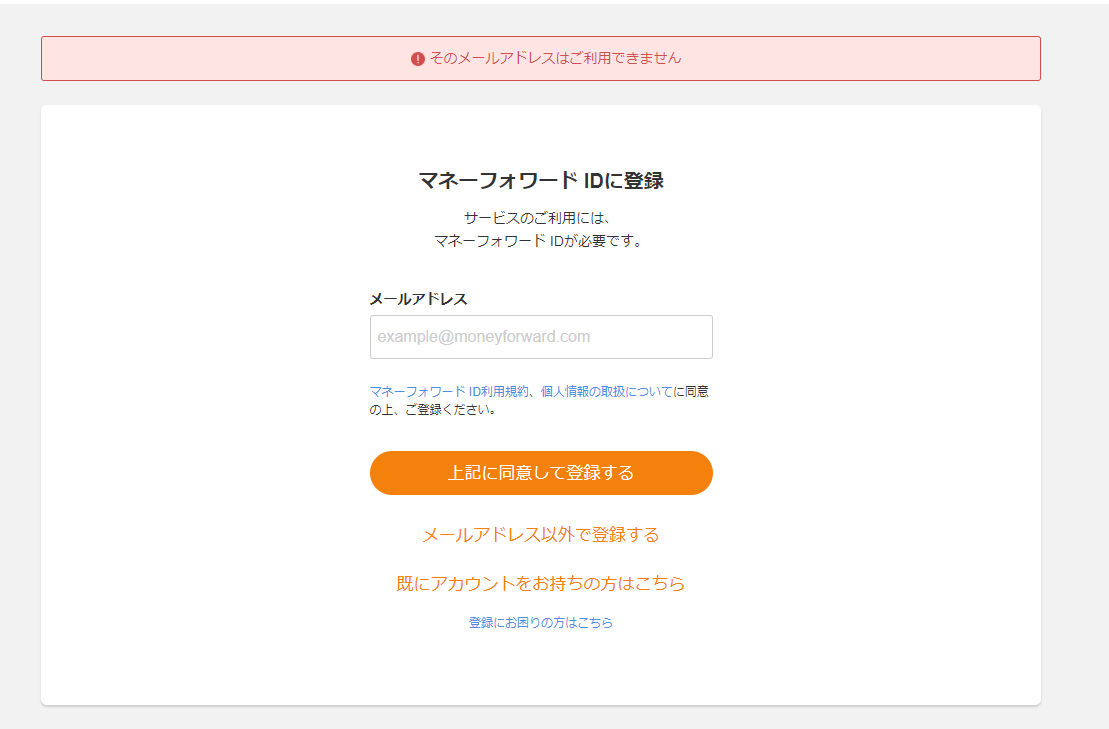Click 上記に同意して登録する button
Image resolution: width=1109 pixels, height=729 pixels.
(x=541, y=472)
